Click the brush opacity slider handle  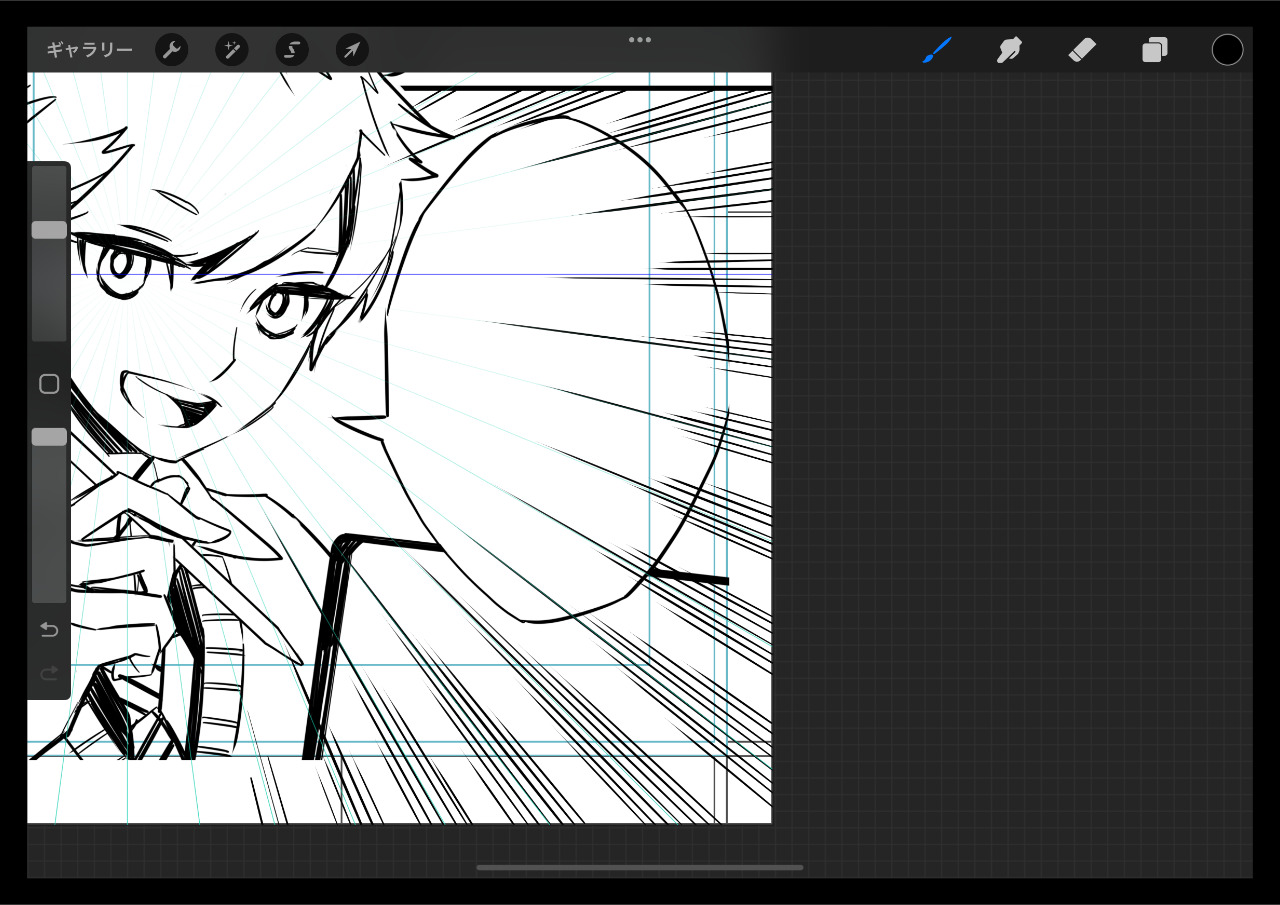coord(49,437)
